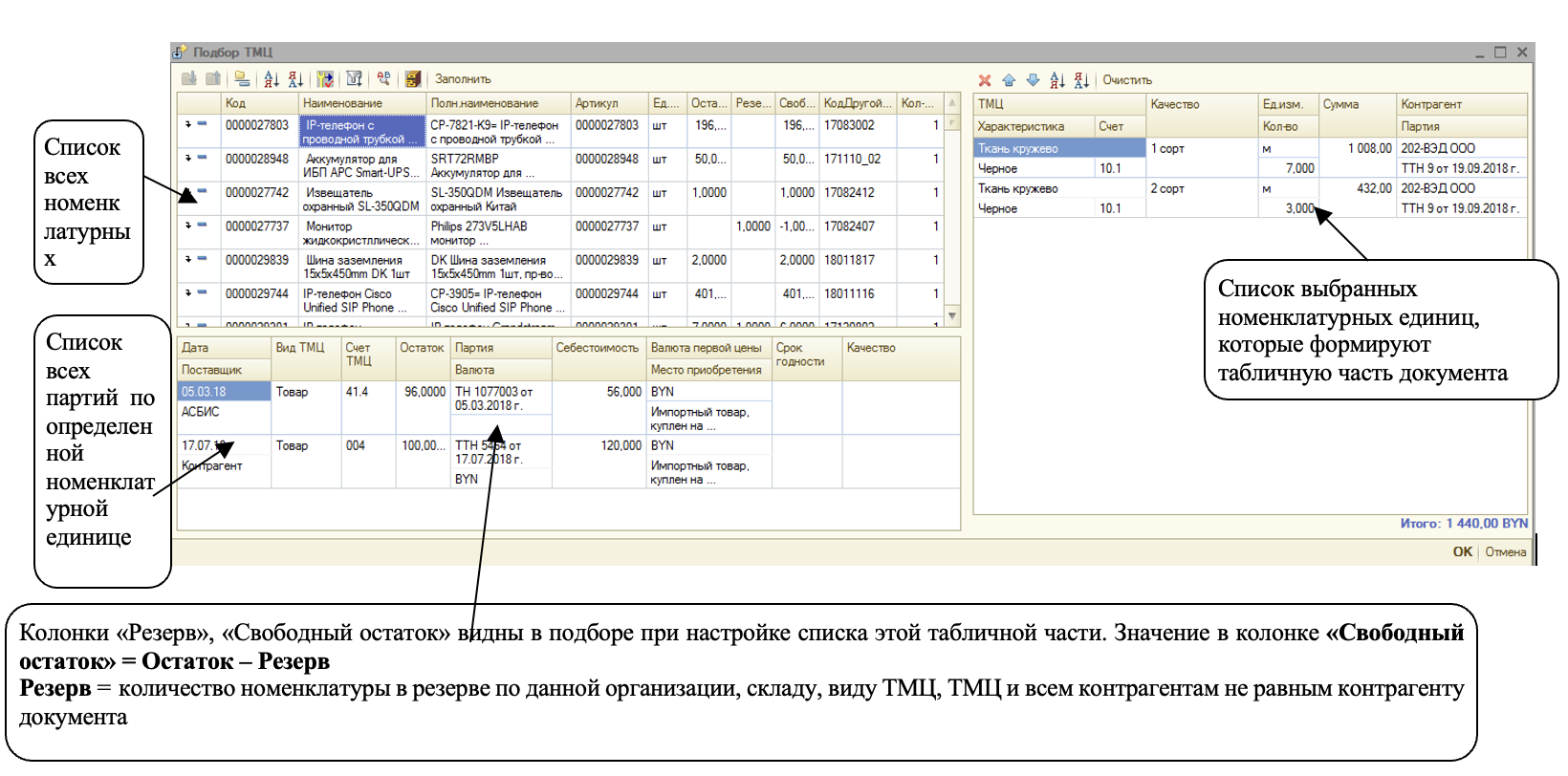Image resolution: width=1568 pixels, height=776 pixels.
Task: Select the row with code 0000029839
Action: pos(257,260)
